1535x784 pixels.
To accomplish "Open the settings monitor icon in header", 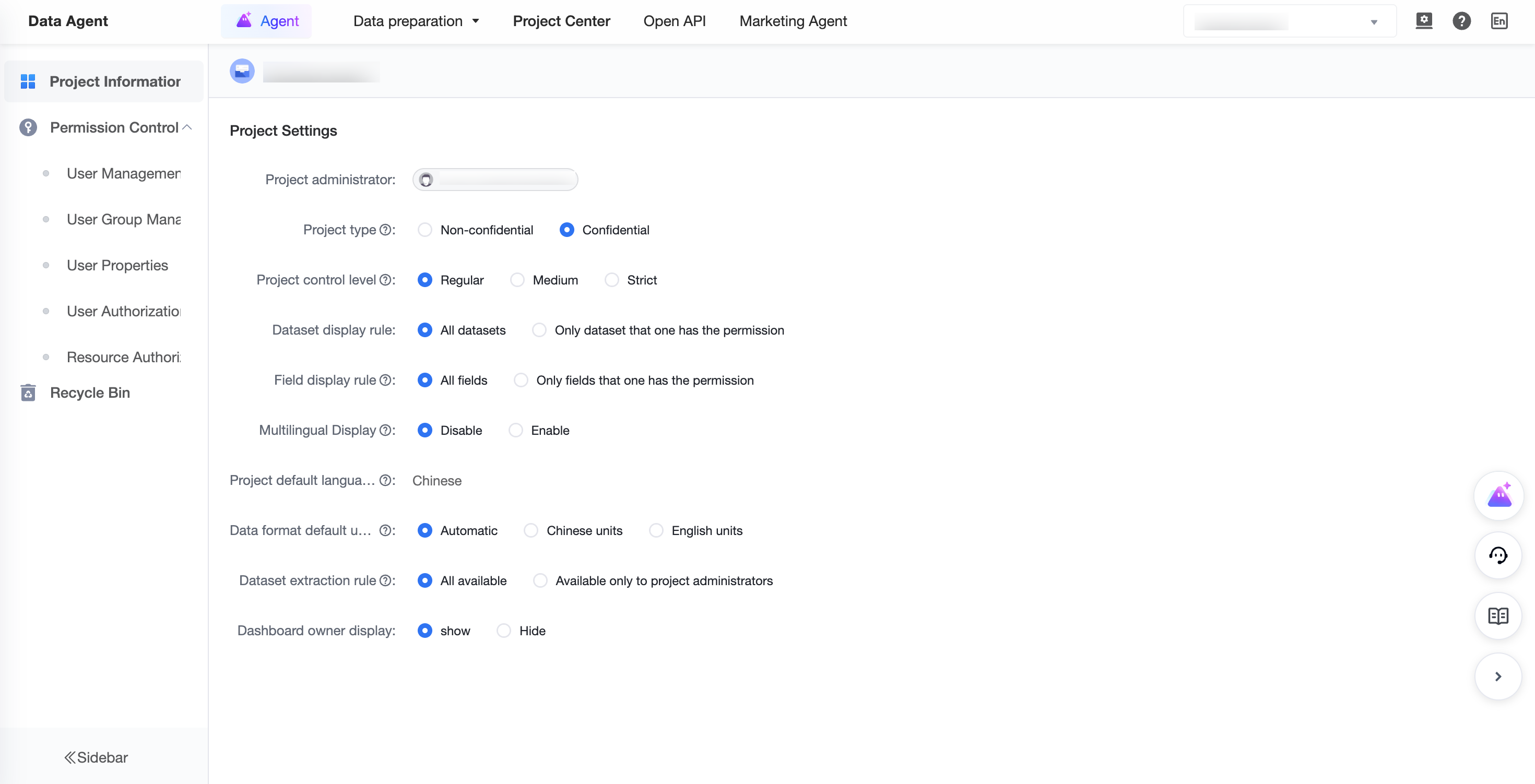I will click(x=1424, y=21).
